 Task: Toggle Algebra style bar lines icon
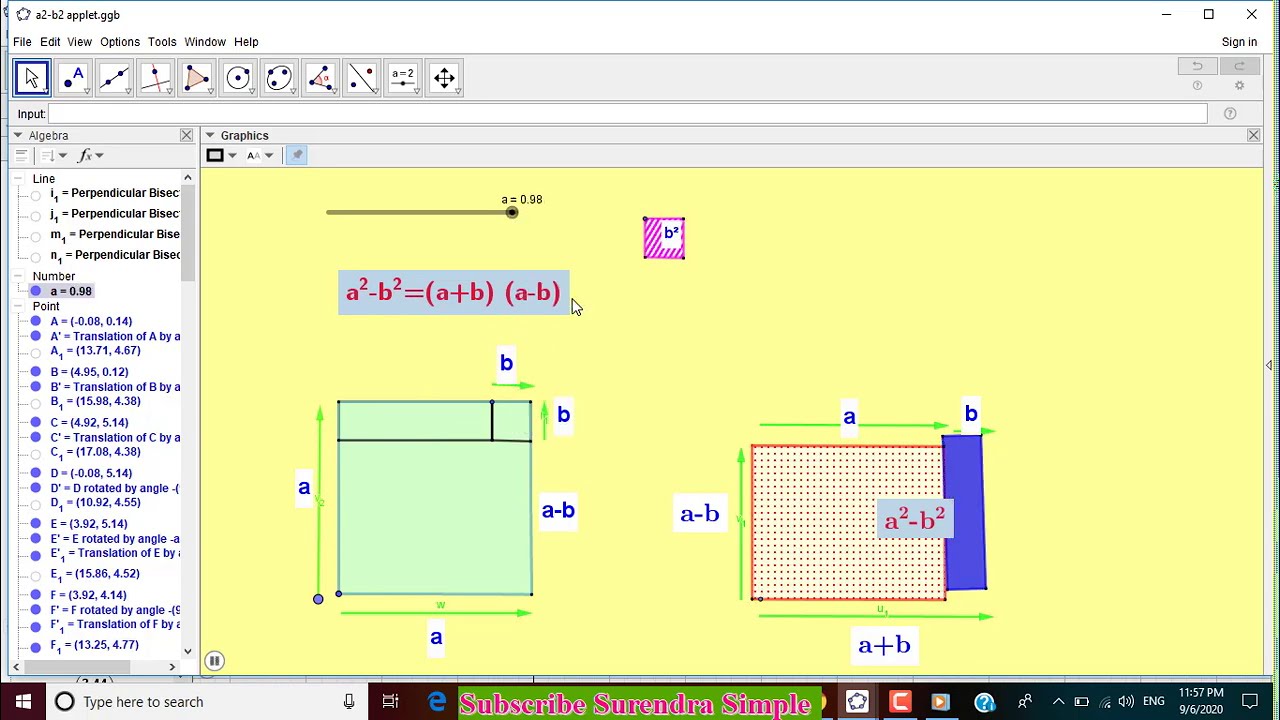coord(21,155)
